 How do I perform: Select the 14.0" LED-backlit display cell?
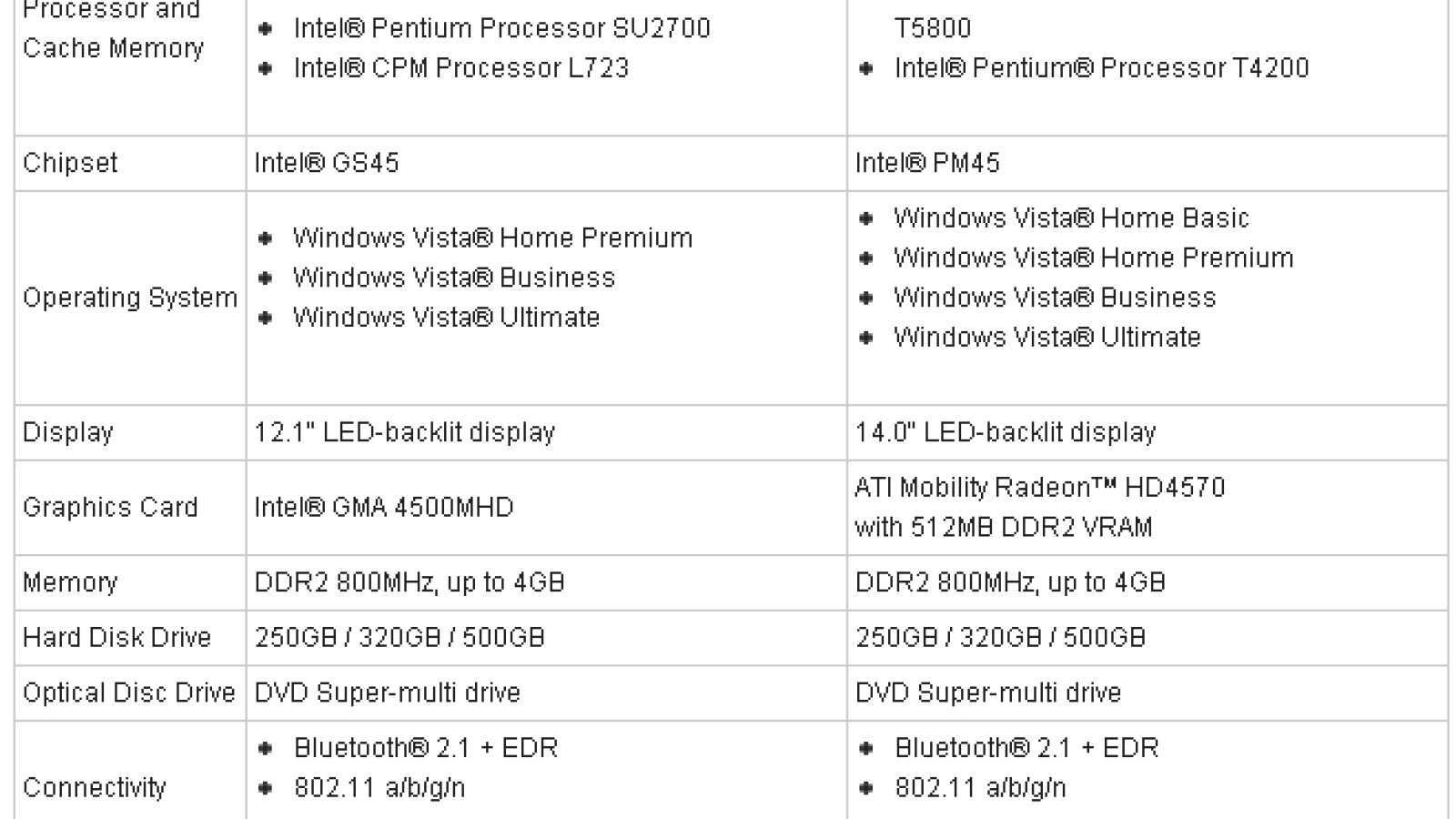[x=1005, y=432]
